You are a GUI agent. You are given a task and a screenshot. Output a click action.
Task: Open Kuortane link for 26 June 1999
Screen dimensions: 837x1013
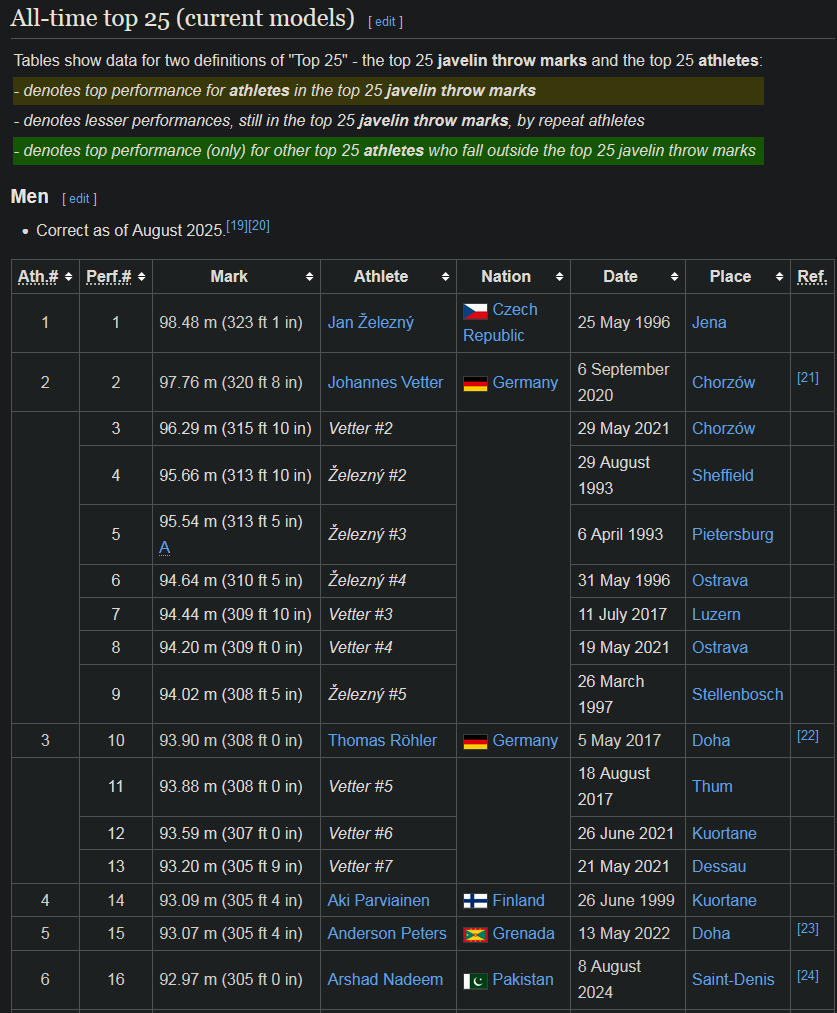[x=724, y=900]
